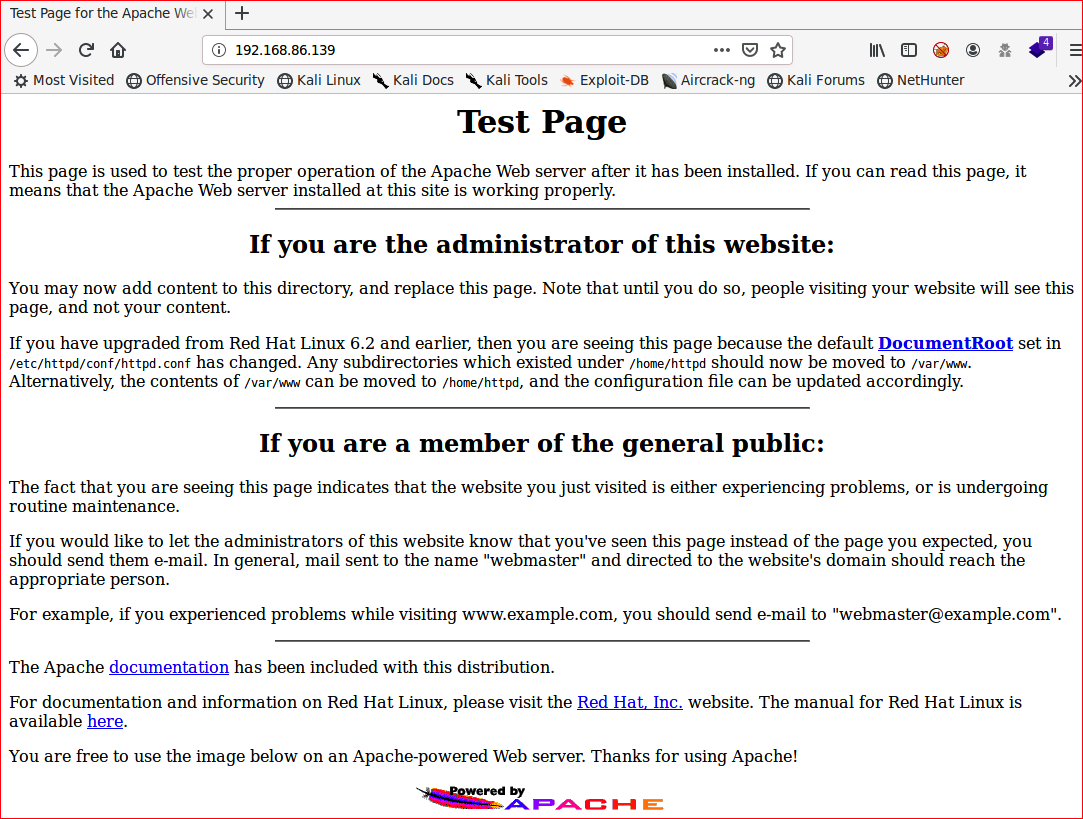Click the forward navigation arrow

[x=54, y=50]
